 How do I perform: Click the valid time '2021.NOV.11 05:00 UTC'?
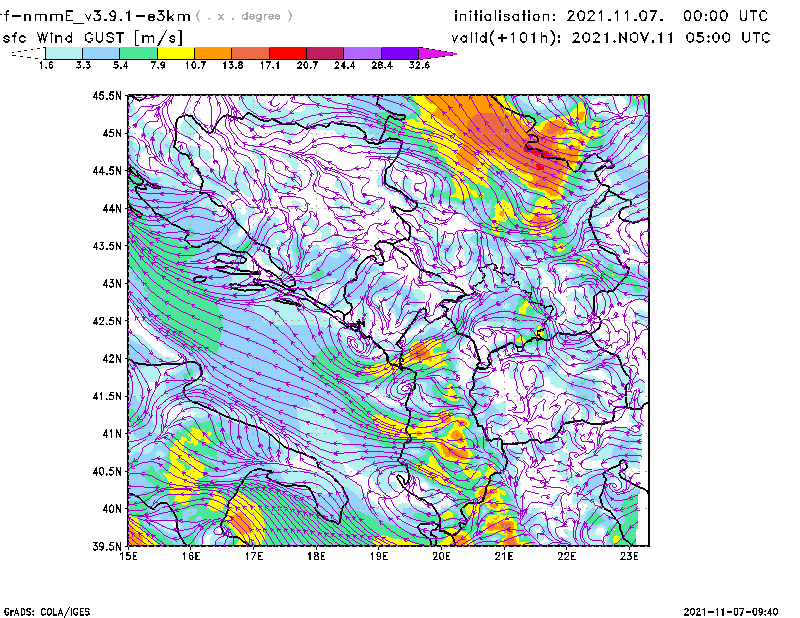[670, 38]
